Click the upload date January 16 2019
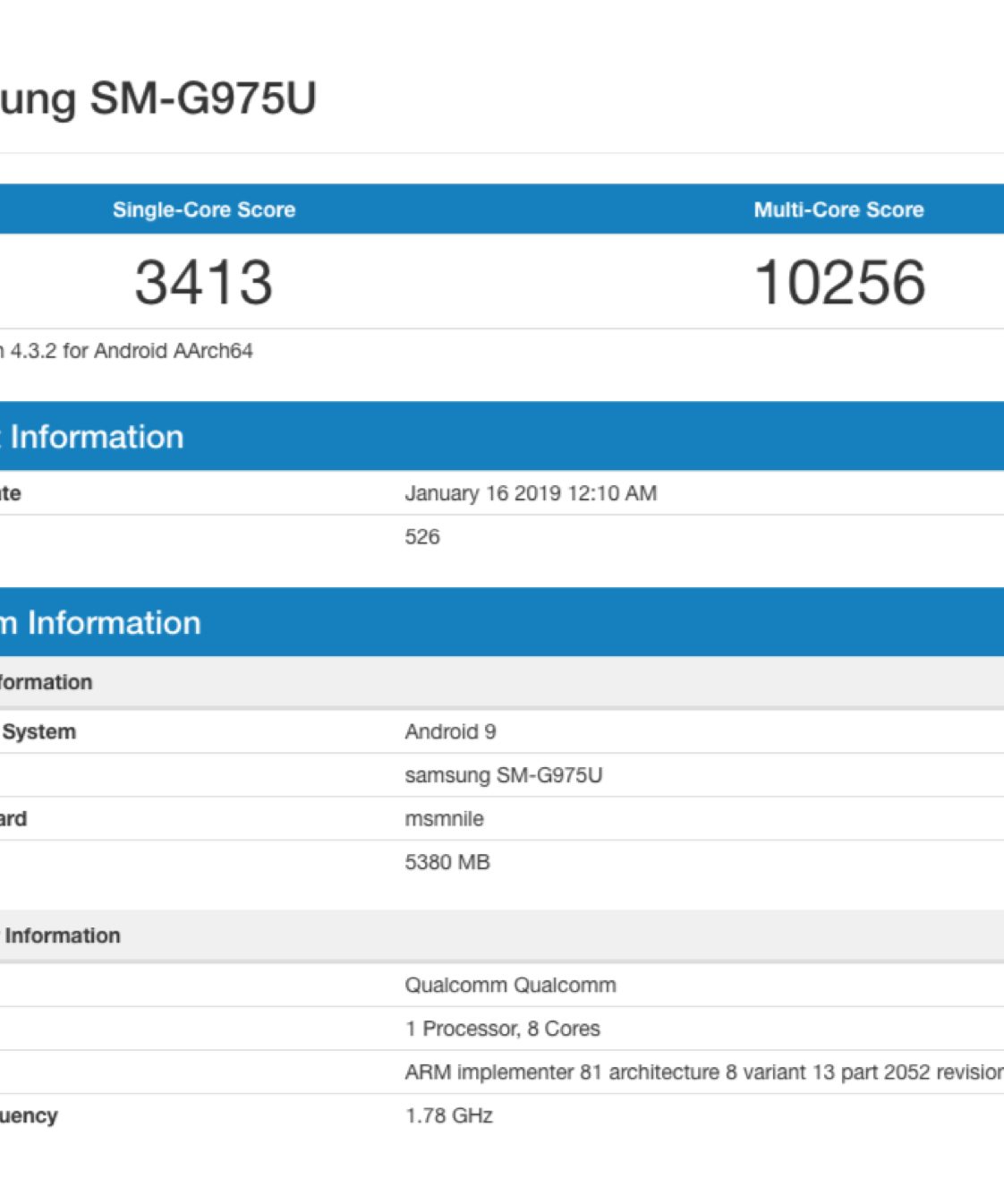The width and height of the screenshot is (1004, 1204). pos(530,493)
